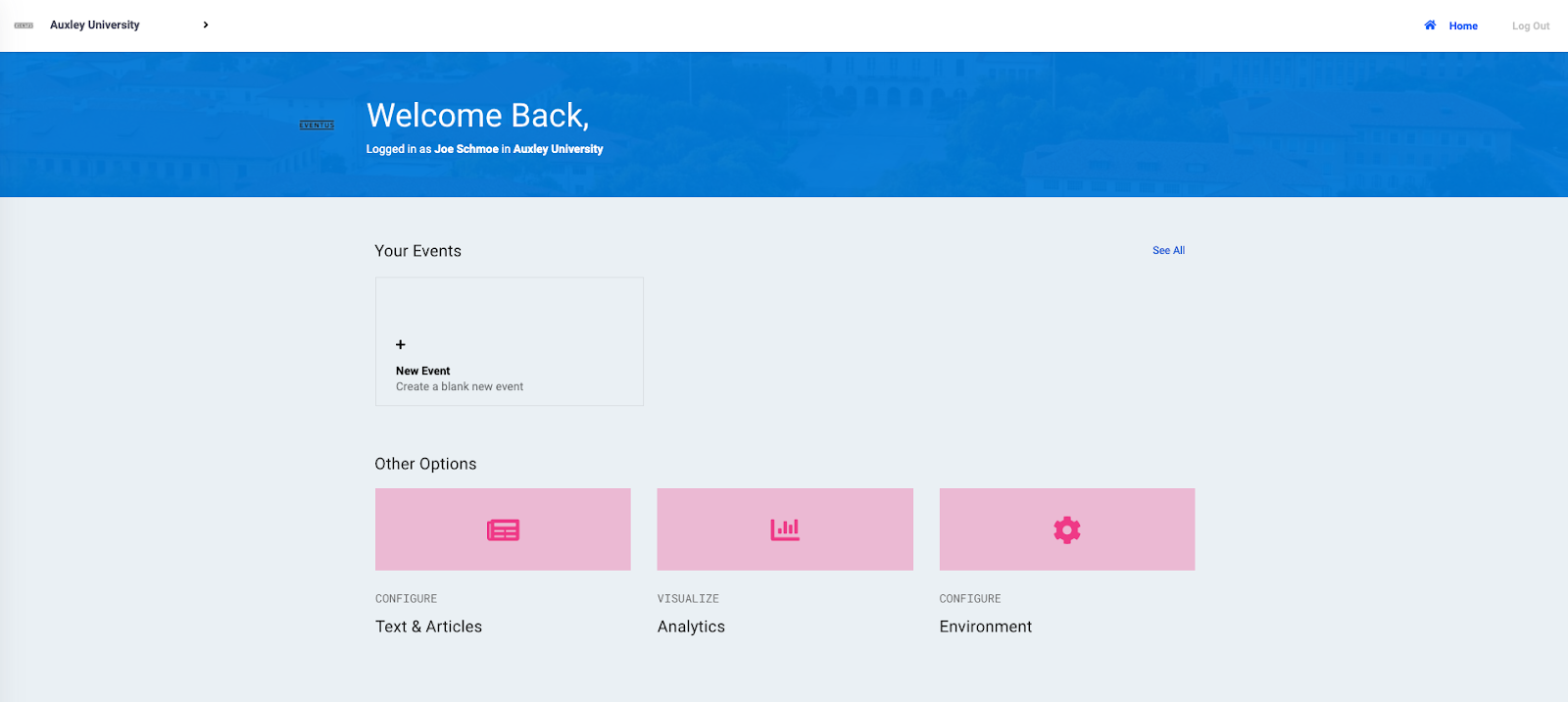Screen dimensions: 1568x702
Task: Click the Joe Schmoe username in banner
Action: [466, 149]
